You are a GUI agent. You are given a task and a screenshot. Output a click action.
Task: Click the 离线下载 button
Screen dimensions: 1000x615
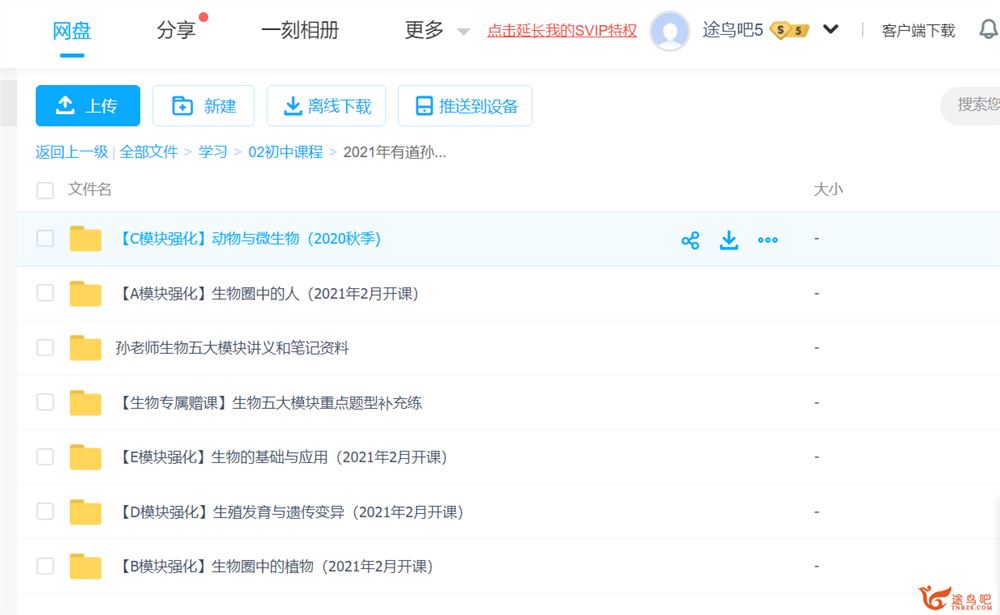[x=327, y=106]
